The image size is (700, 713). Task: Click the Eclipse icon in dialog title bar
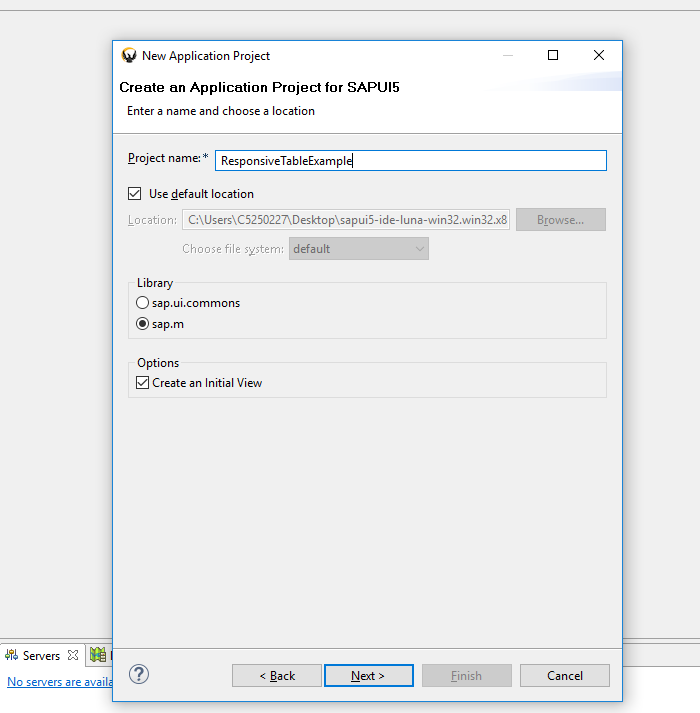129,55
